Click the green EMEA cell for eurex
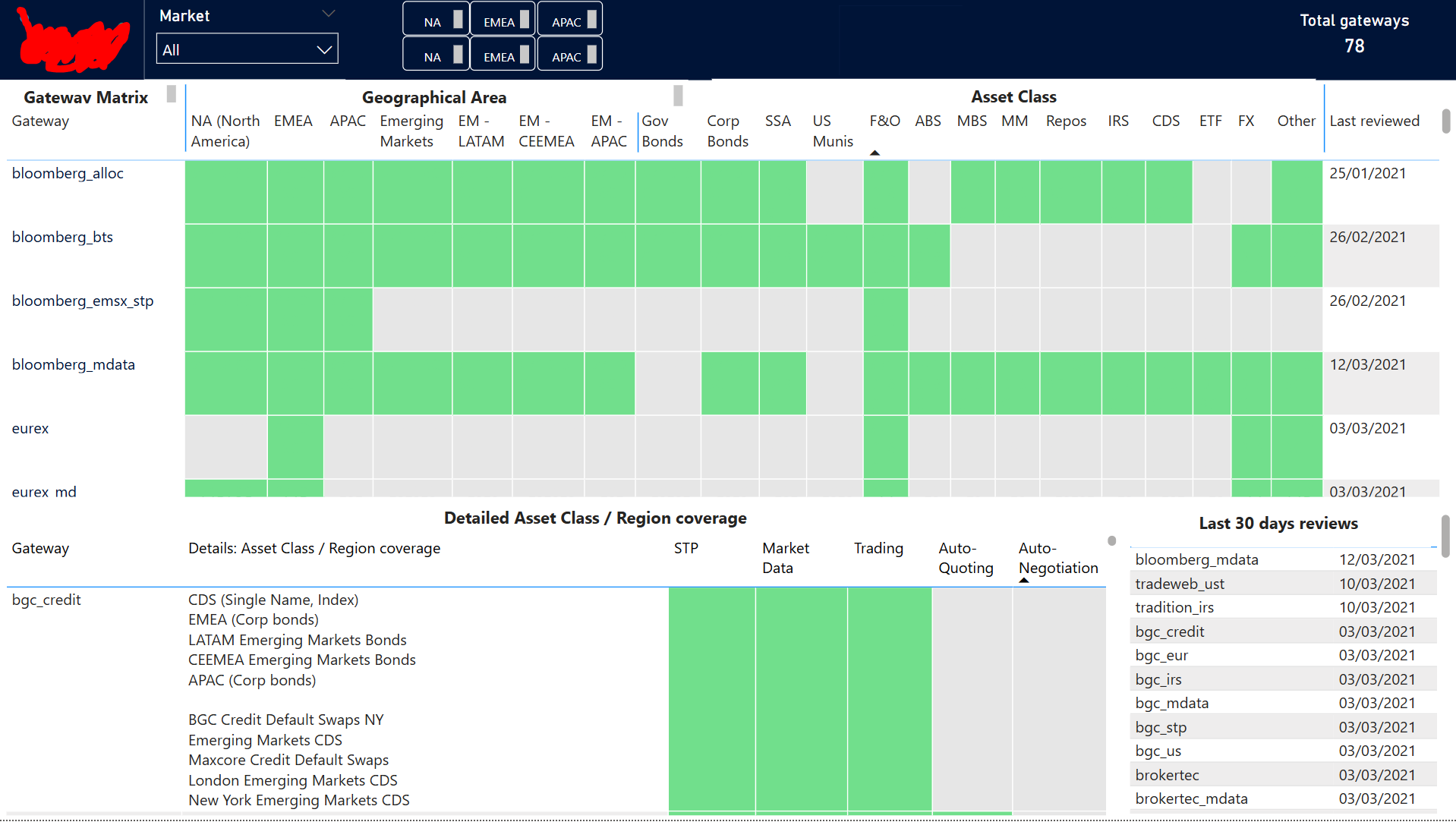Screen dimensions: 1456x822 [295, 446]
